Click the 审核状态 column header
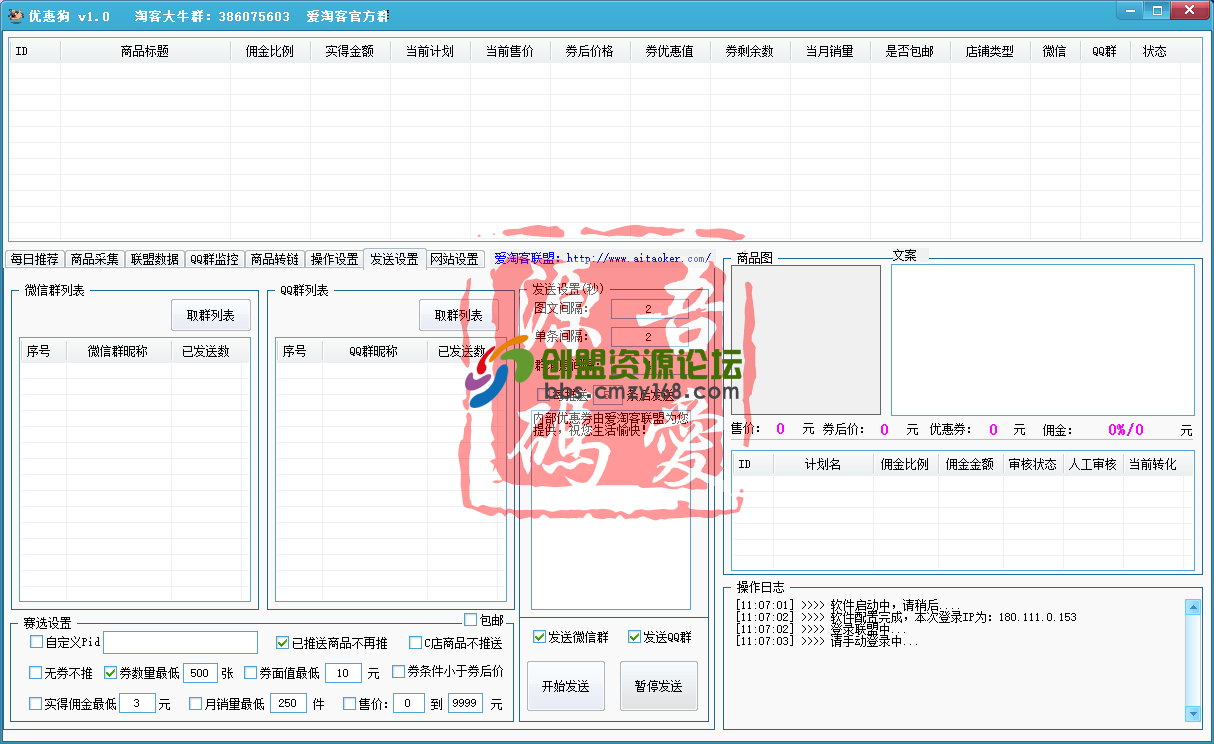Viewport: 1214px width, 744px height. pyautogui.click(x=1033, y=464)
